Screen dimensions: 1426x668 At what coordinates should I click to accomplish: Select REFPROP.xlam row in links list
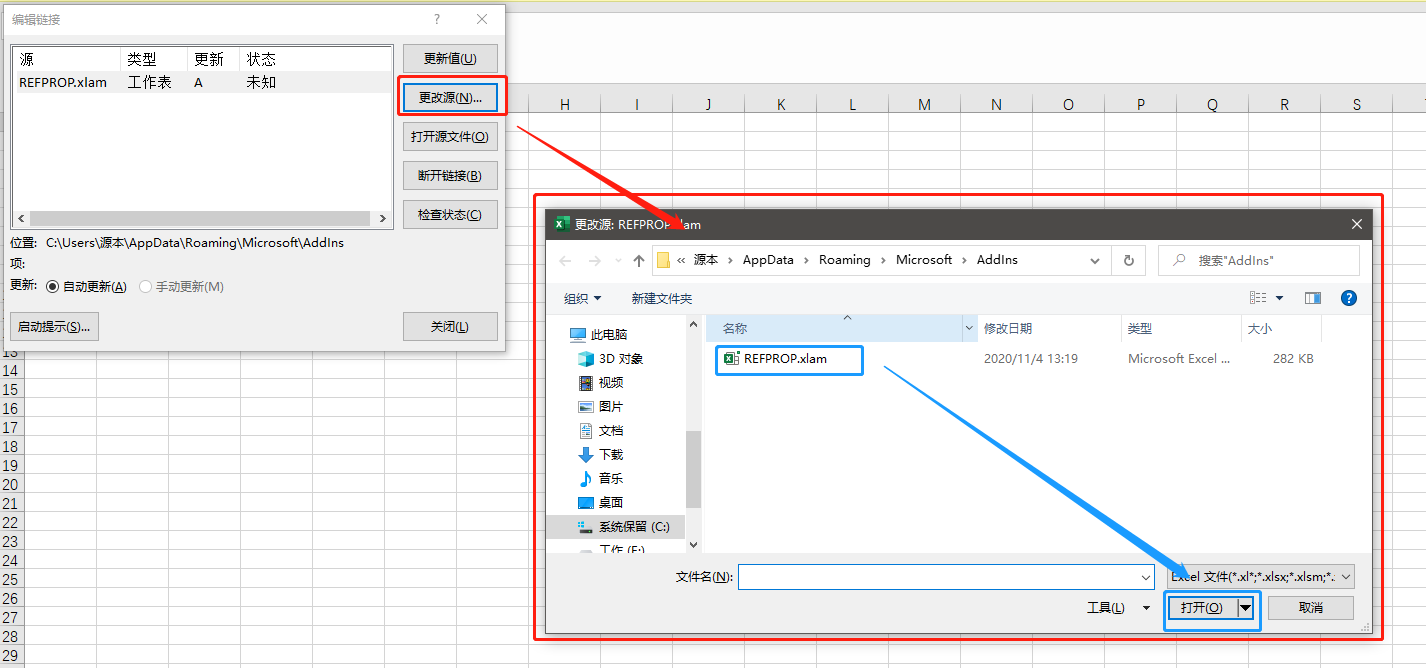point(202,82)
